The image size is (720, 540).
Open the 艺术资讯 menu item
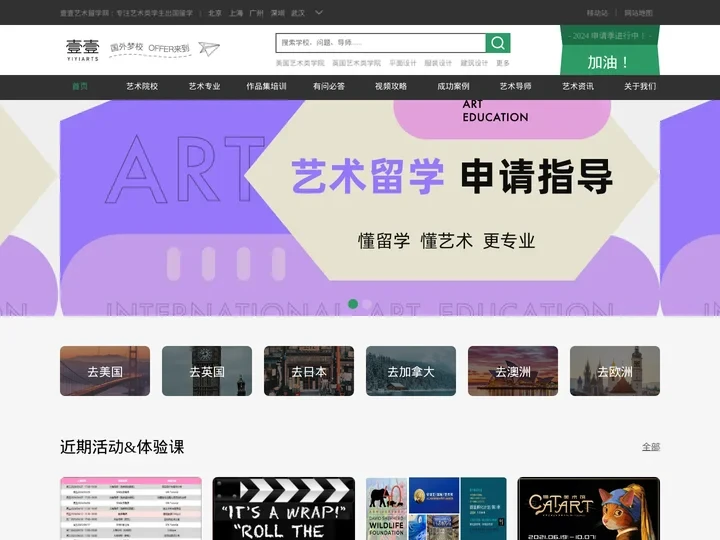click(578, 86)
